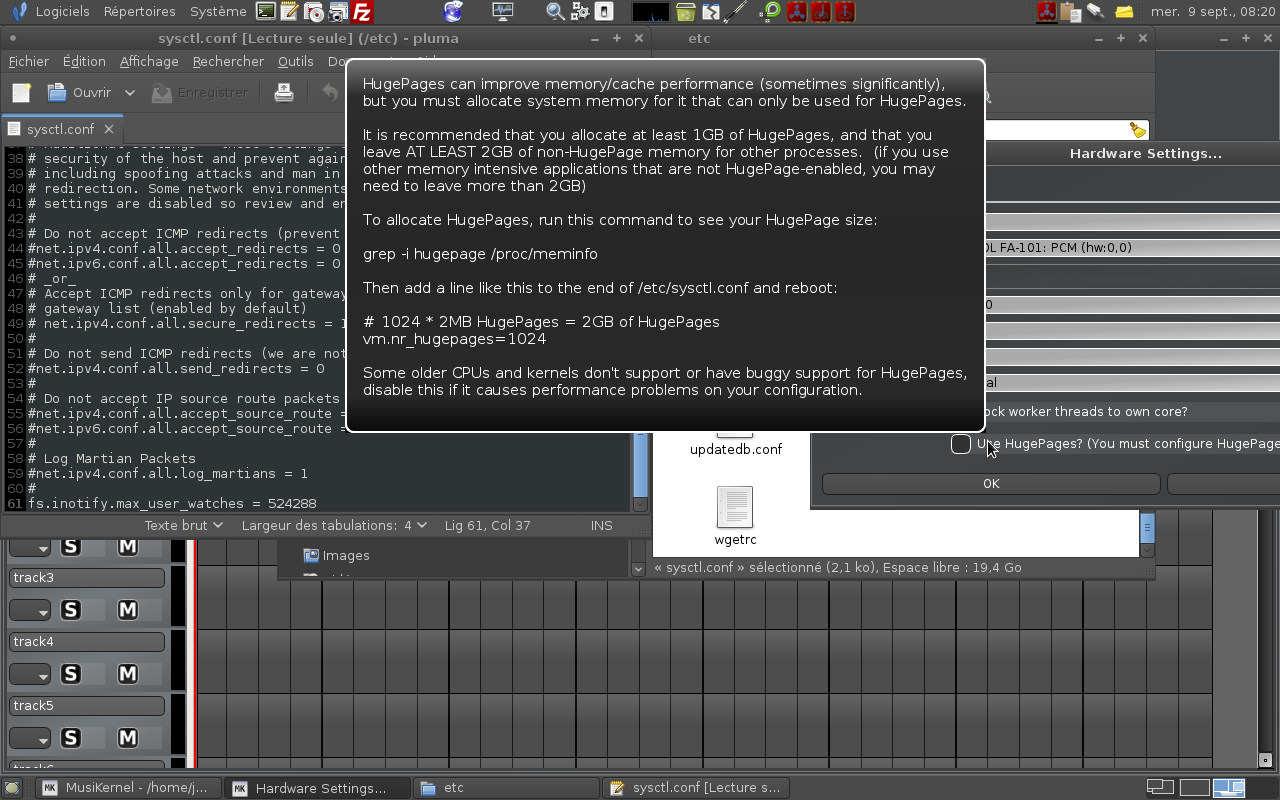Screen dimensions: 1280x800
Task: Enable the Use HugePages checkbox
Action: 961,444
